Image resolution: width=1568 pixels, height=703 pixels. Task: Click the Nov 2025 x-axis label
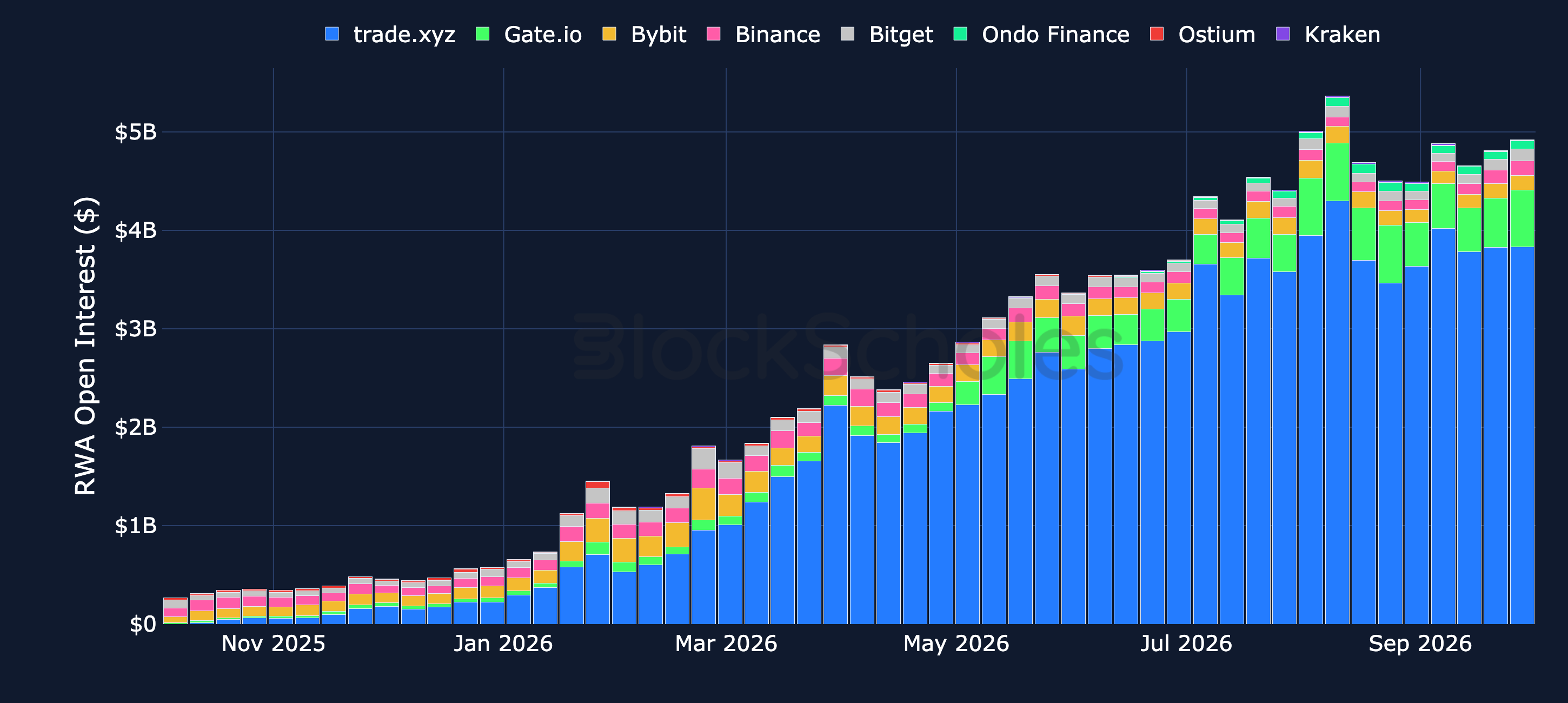coord(273,644)
